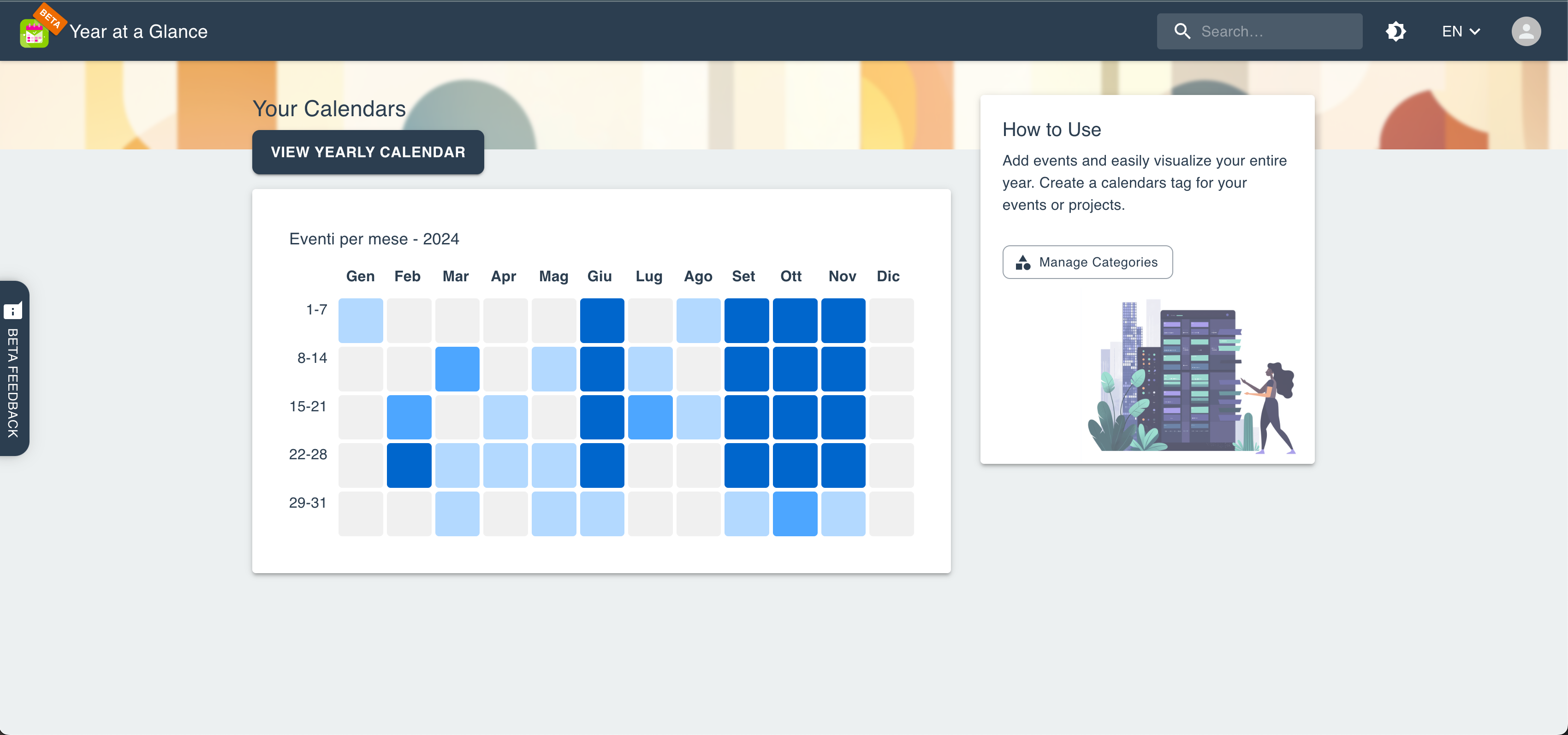Select the Mar 8-14 heatmap cell
Viewport: 1568px width, 735px height.
coord(457,369)
